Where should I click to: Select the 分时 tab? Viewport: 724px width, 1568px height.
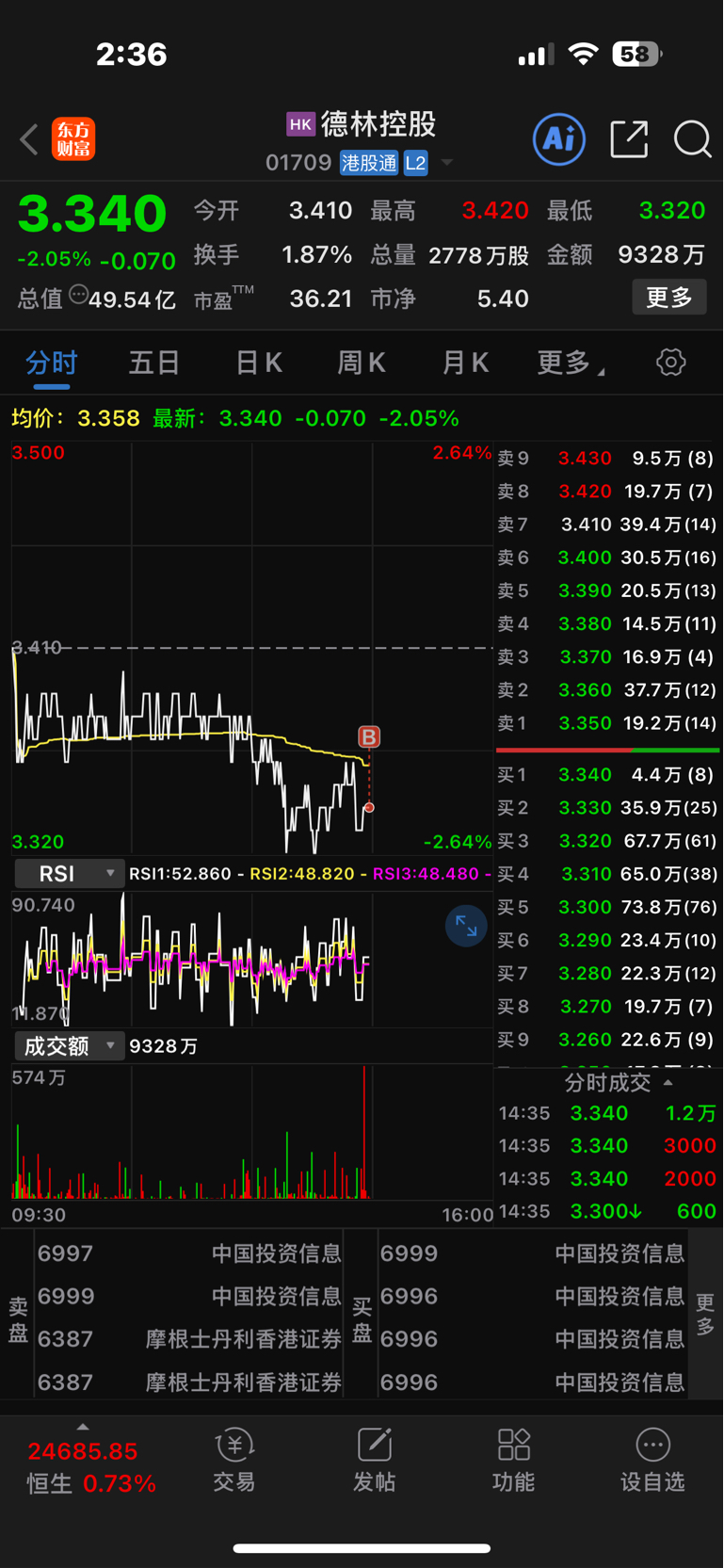[x=52, y=363]
